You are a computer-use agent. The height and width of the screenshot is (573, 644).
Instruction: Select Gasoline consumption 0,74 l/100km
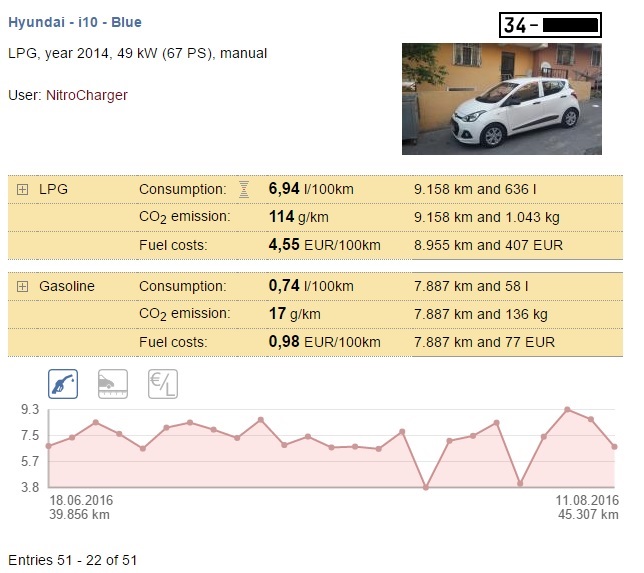coord(311,286)
